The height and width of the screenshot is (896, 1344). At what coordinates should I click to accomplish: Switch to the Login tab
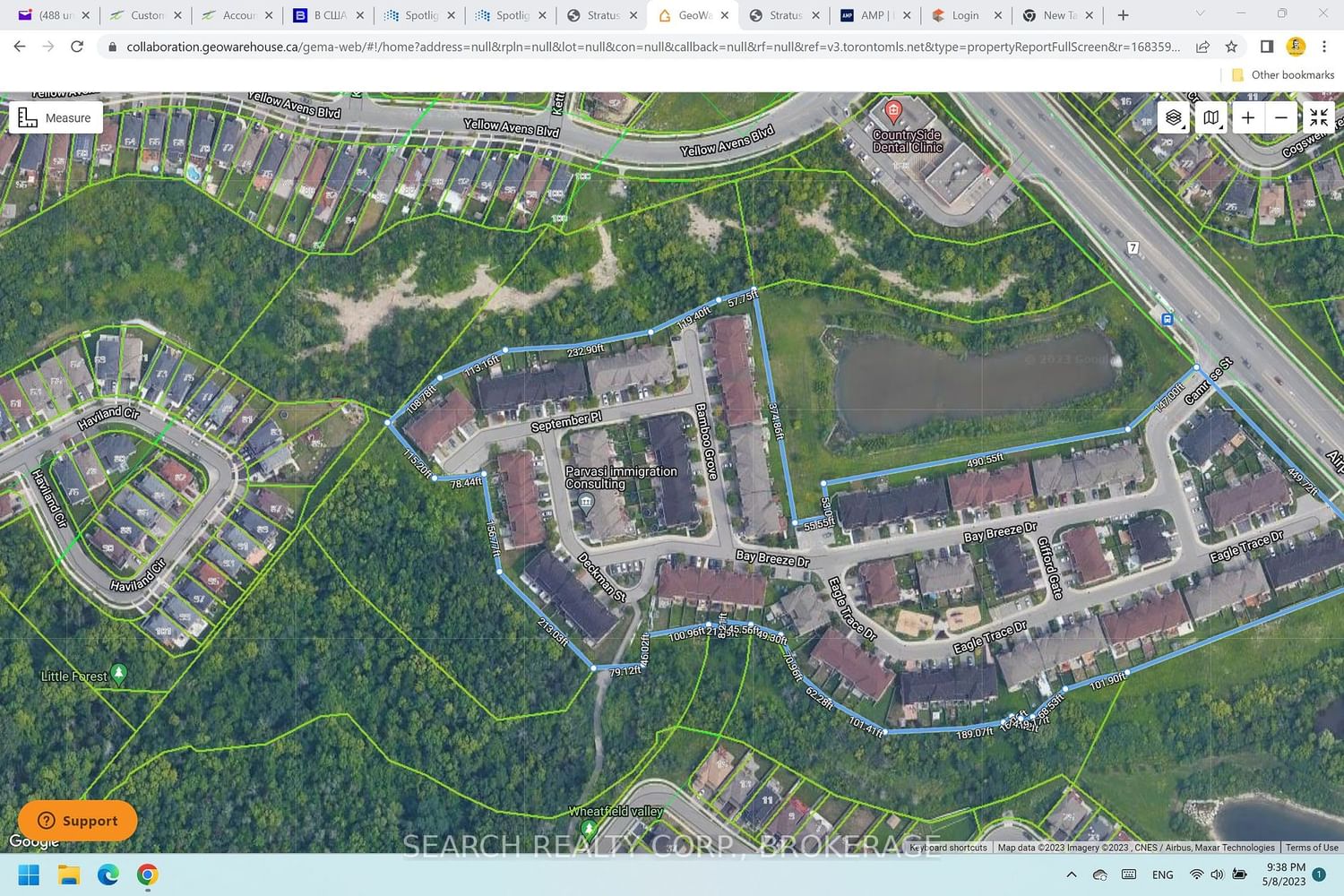tap(965, 15)
